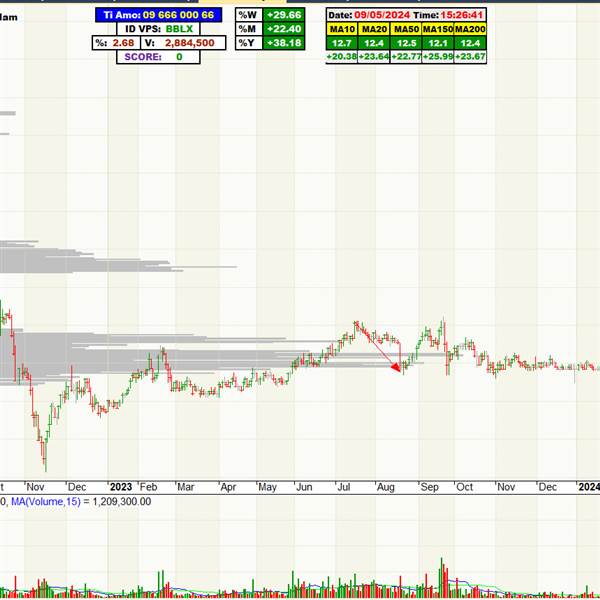Click the MA10 value 12.7

pyautogui.click(x=342, y=43)
